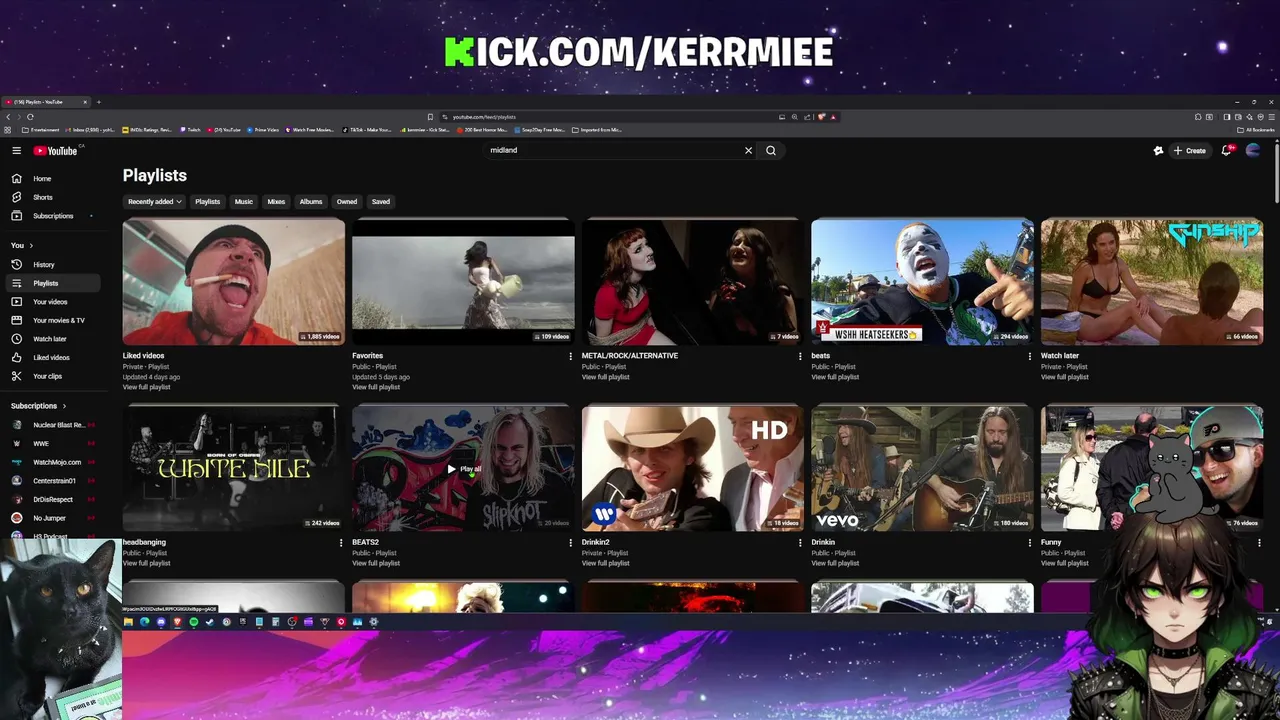Open the notifications bell
Image resolution: width=1280 pixels, height=720 pixels.
click(x=1226, y=150)
